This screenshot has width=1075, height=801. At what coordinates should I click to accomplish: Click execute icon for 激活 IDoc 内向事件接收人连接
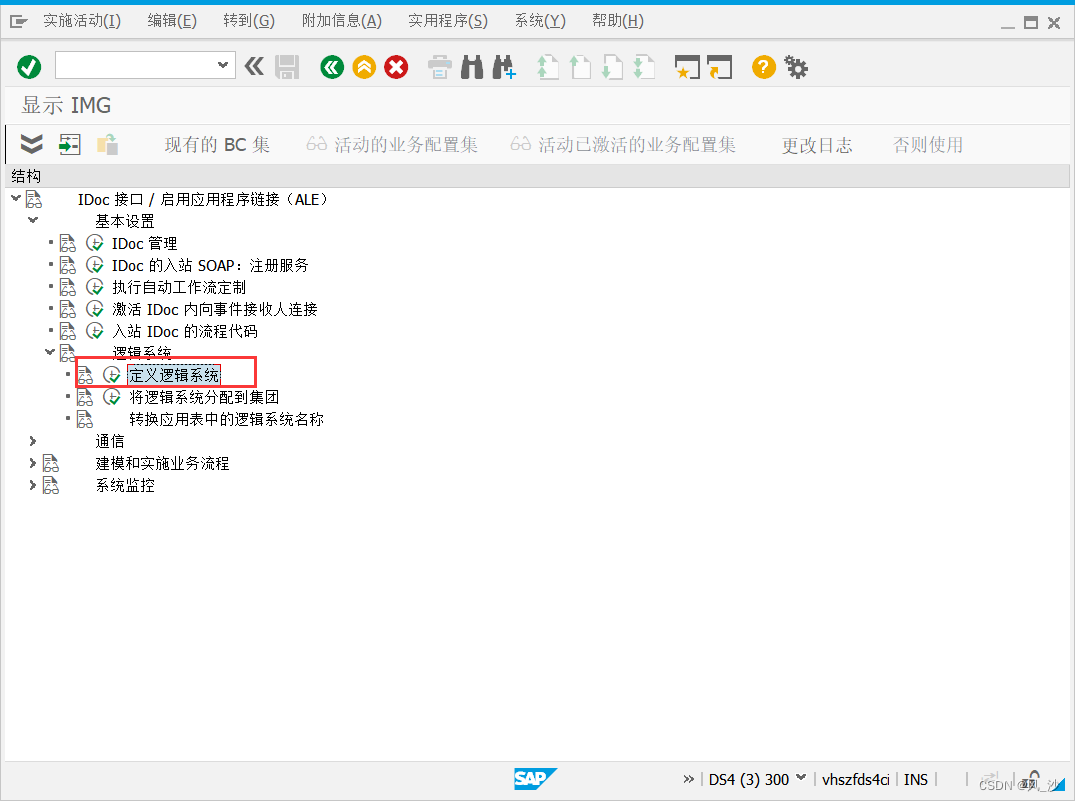(x=95, y=309)
